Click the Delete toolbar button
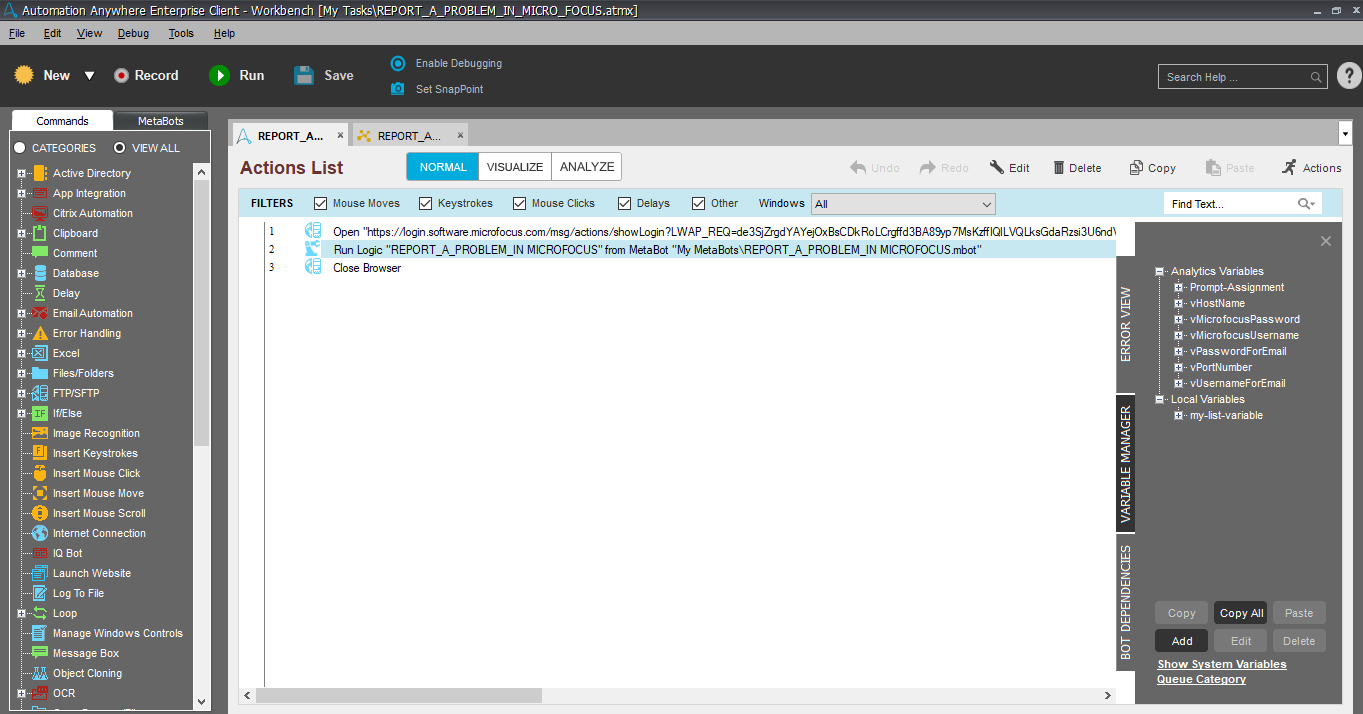 [x=1077, y=168]
